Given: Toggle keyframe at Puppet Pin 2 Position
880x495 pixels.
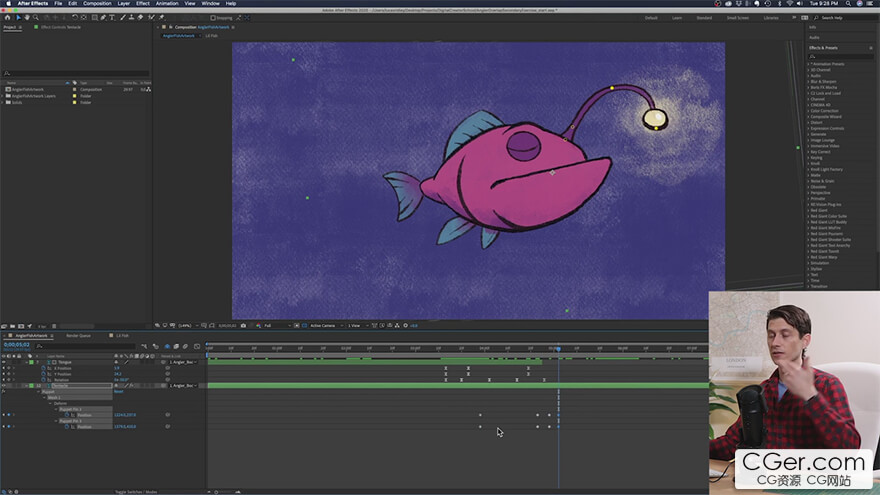Looking at the screenshot, I should click(8, 415).
